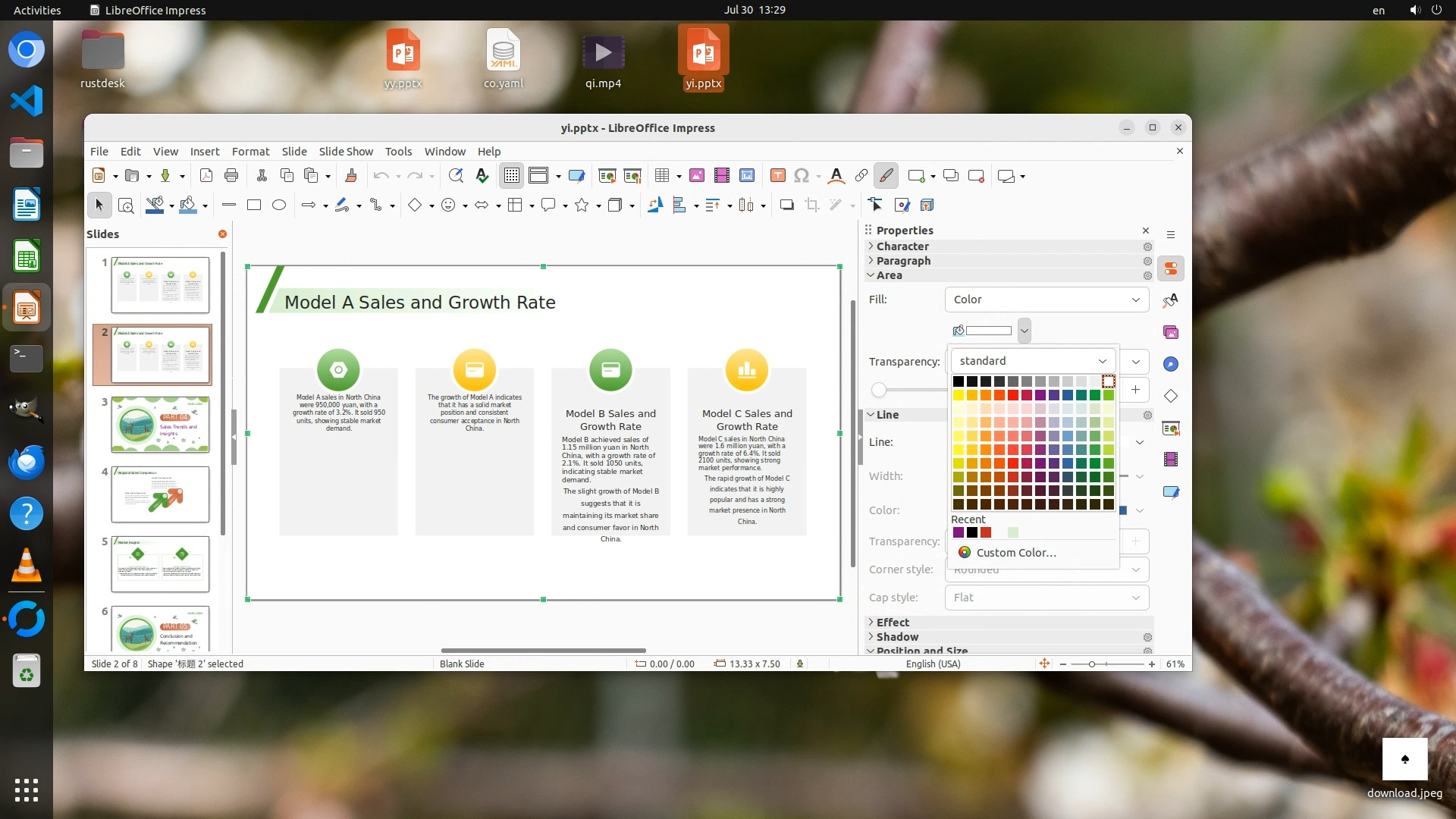Toggle the Display Grid button
The height and width of the screenshot is (819, 1456).
[x=512, y=176]
